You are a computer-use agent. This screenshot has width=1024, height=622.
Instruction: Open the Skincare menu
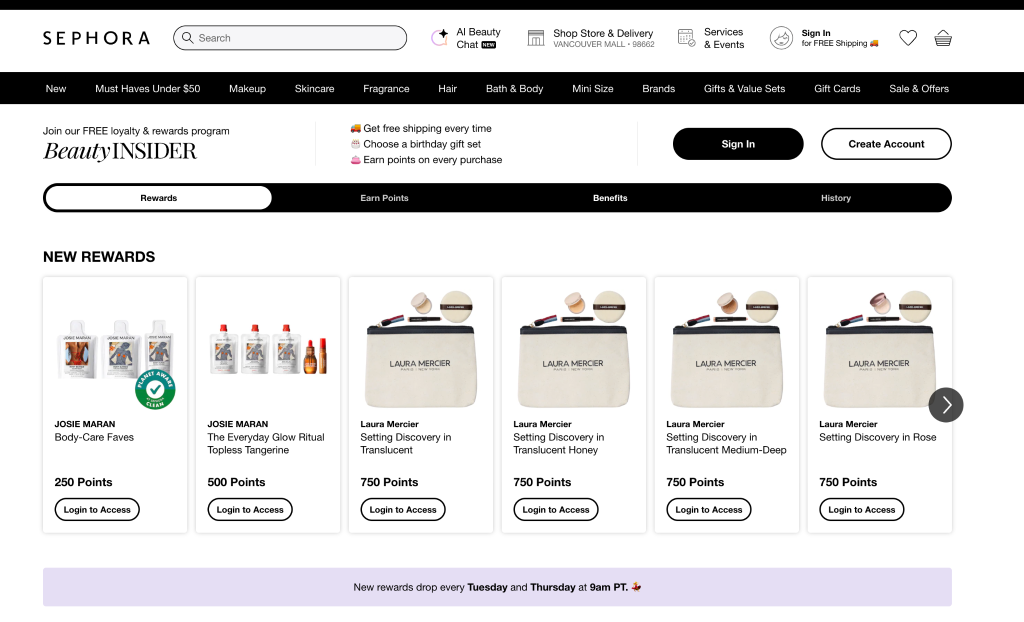[x=314, y=88]
